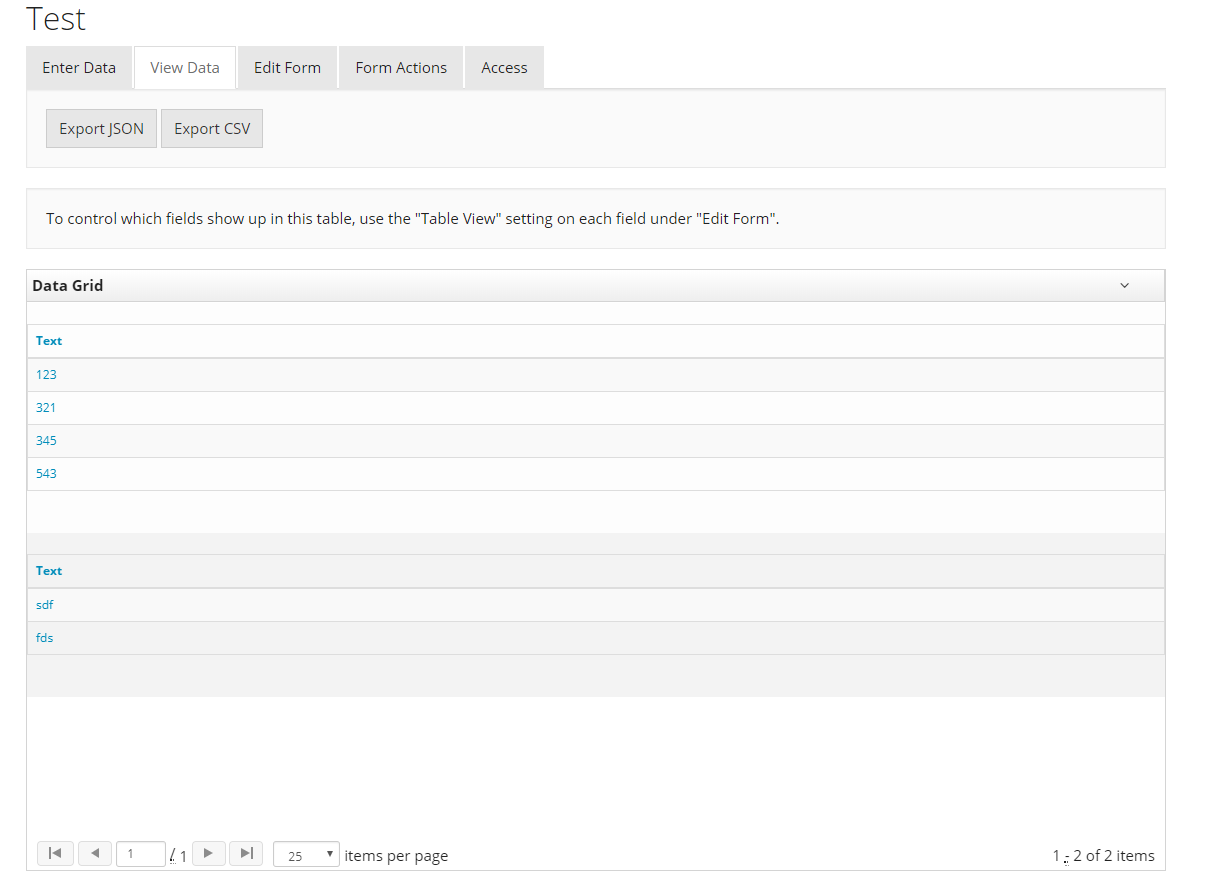This screenshot has height=891, width=1210.
Task: Open the items per page dropdown
Action: click(x=306, y=854)
